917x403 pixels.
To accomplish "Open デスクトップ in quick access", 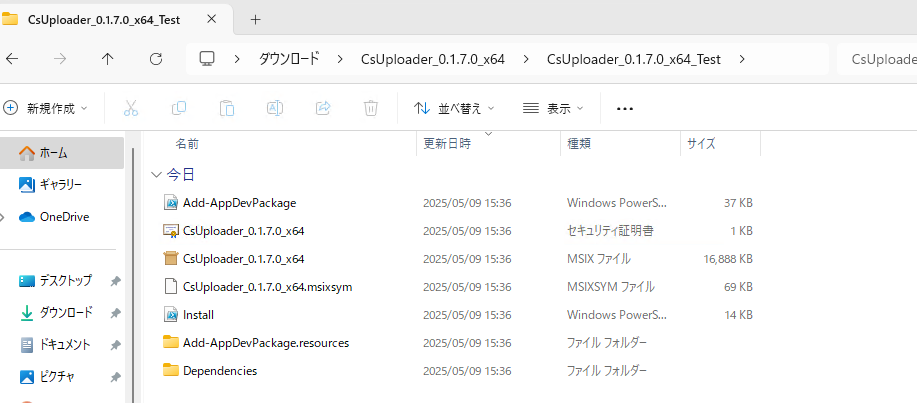I will click(66, 281).
